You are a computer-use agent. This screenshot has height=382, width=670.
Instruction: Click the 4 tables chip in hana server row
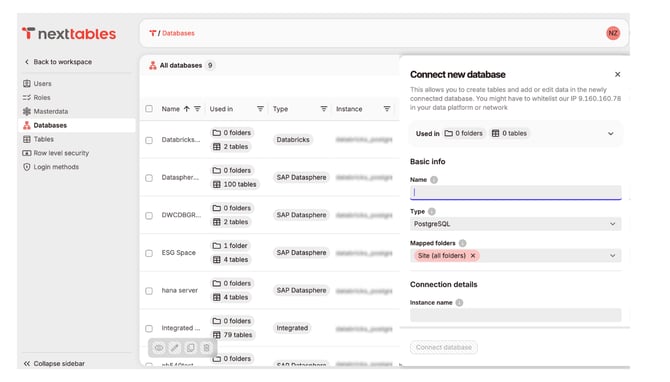(x=230, y=297)
